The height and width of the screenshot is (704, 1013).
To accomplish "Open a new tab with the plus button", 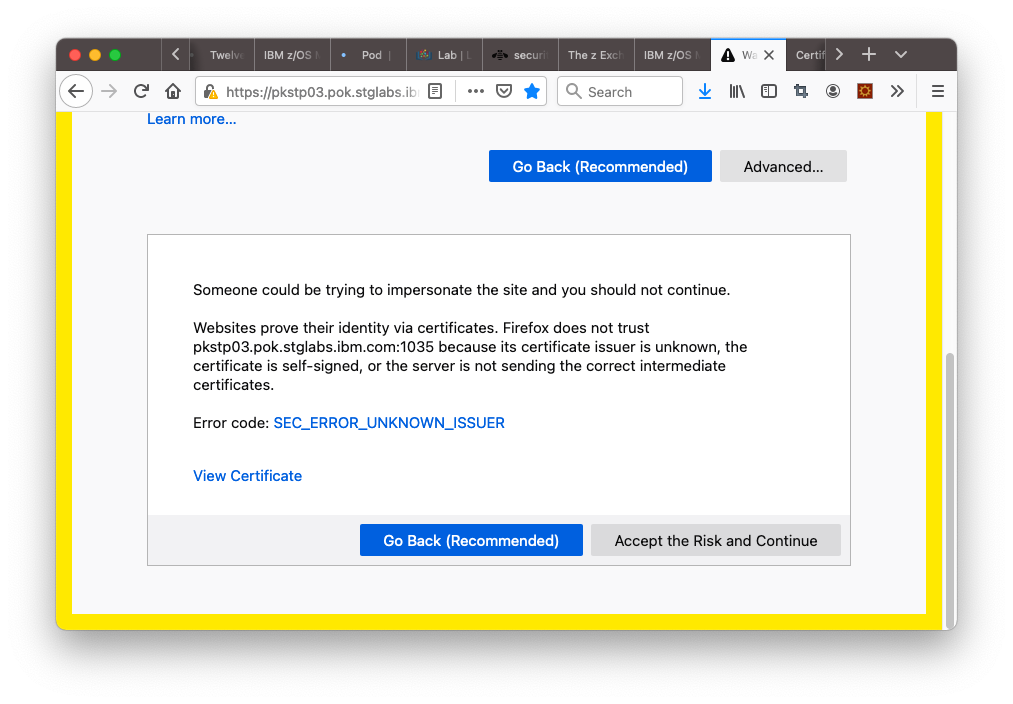I will (x=869, y=54).
